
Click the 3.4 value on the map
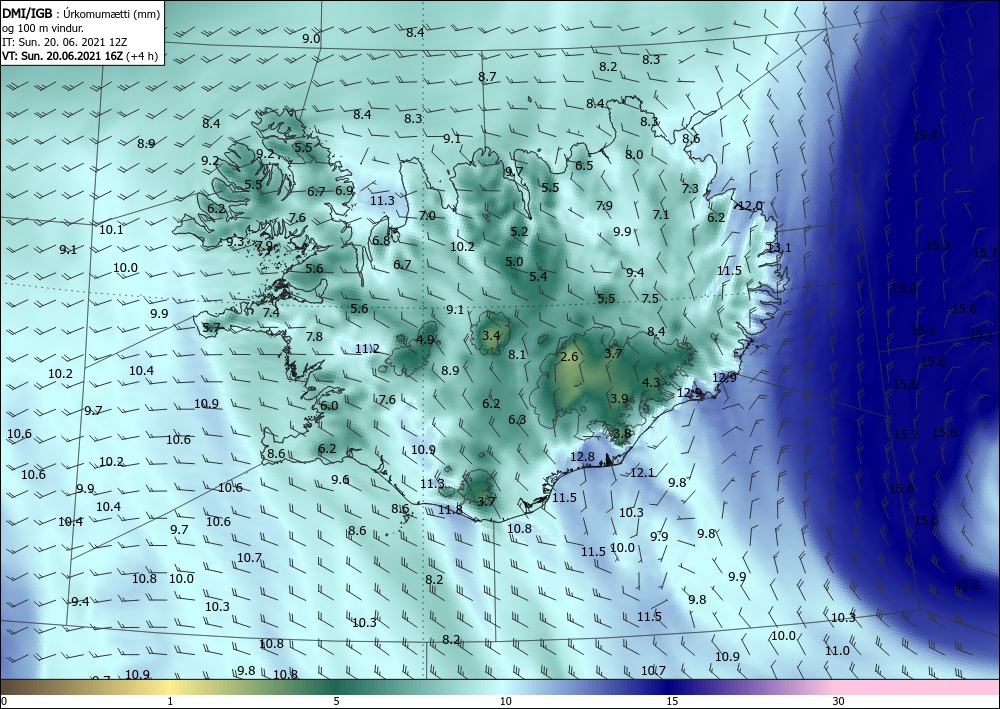coord(490,335)
